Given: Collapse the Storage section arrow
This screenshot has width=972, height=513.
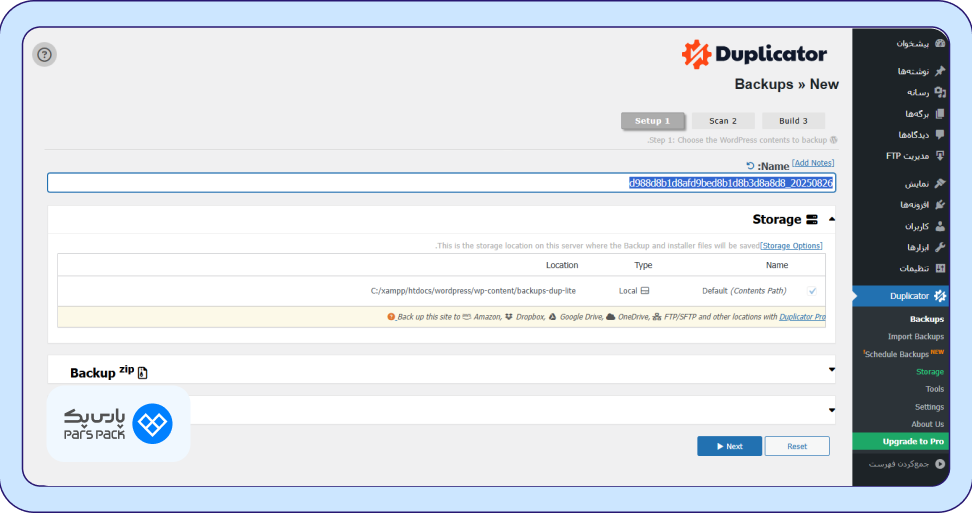Looking at the screenshot, I should pyautogui.click(x=831, y=219).
